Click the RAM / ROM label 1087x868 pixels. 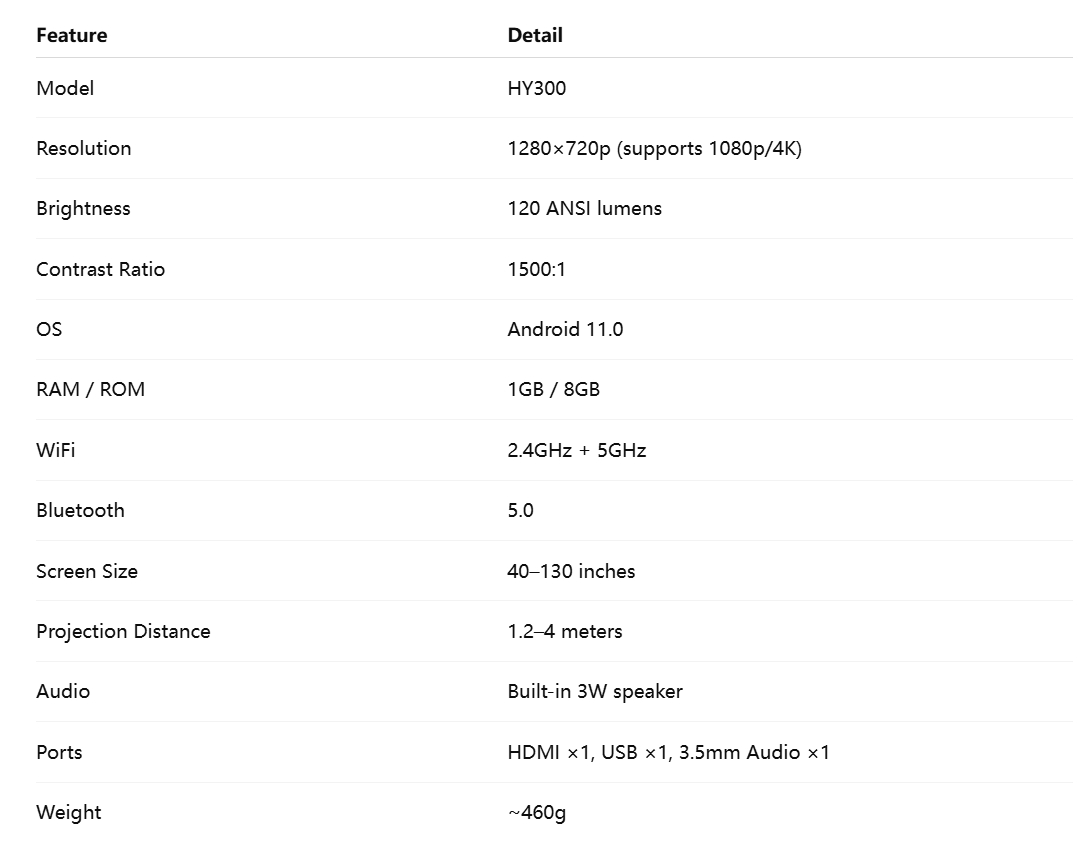(90, 389)
